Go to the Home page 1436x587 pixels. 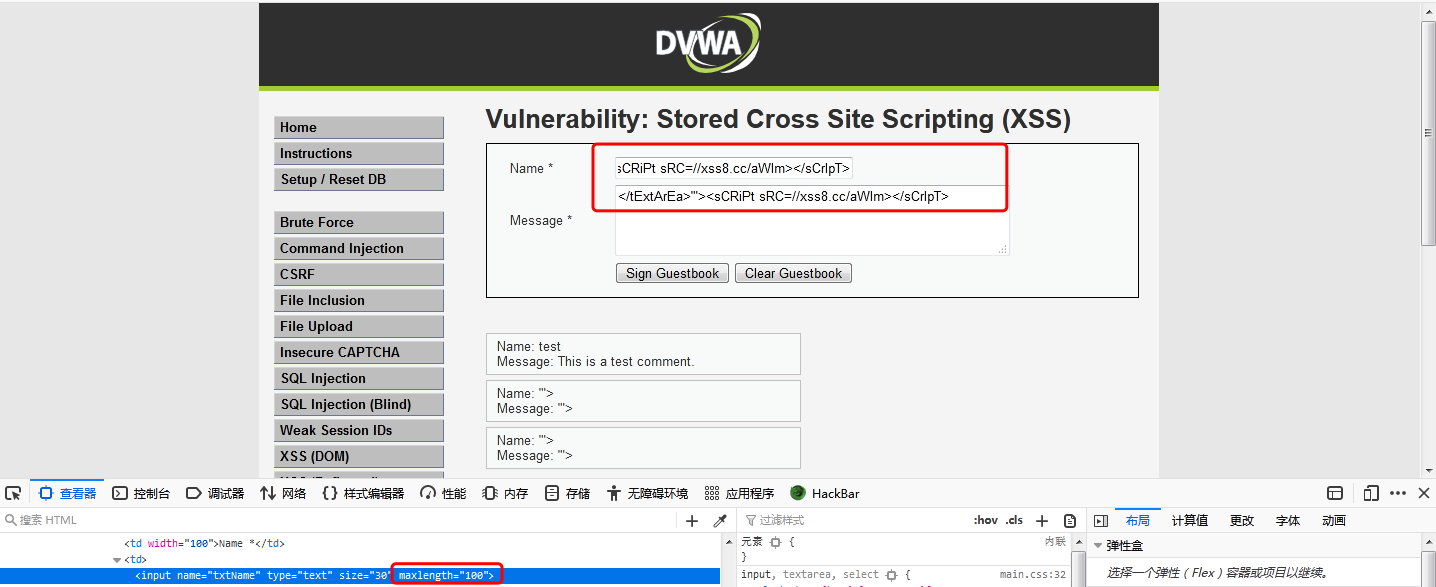point(359,128)
